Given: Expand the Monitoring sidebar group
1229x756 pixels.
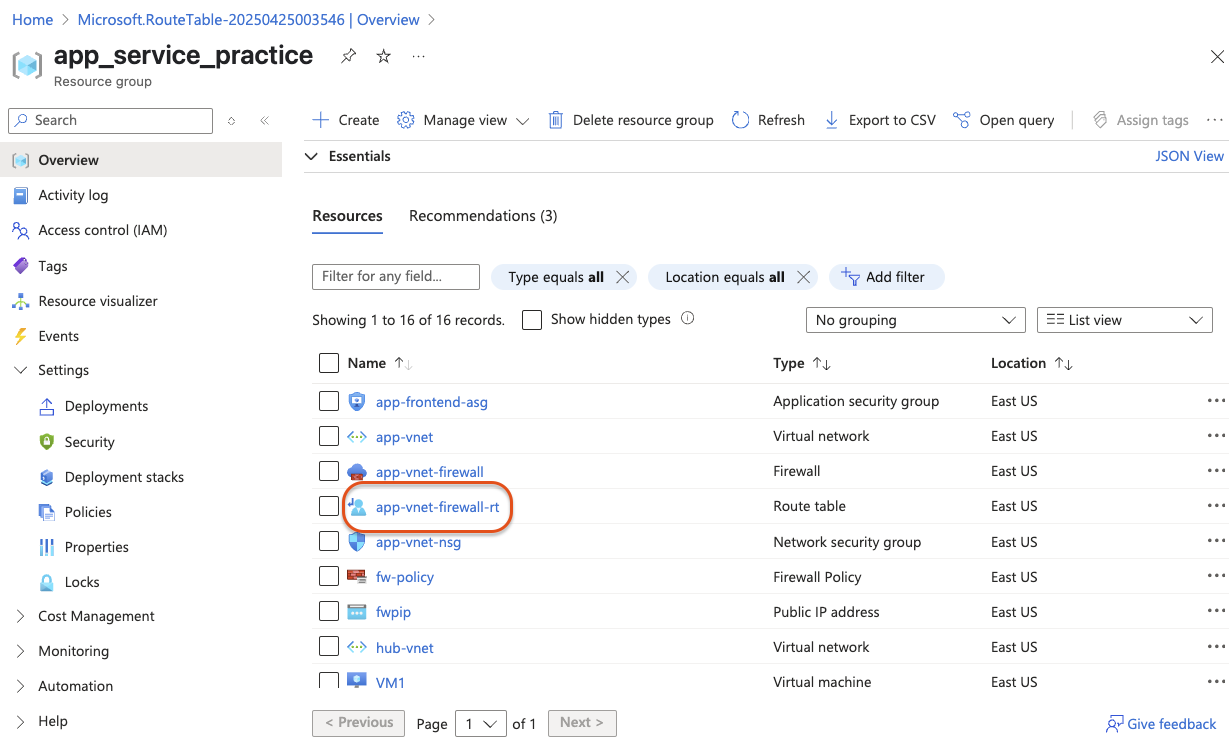Looking at the screenshot, I should [x=21, y=651].
